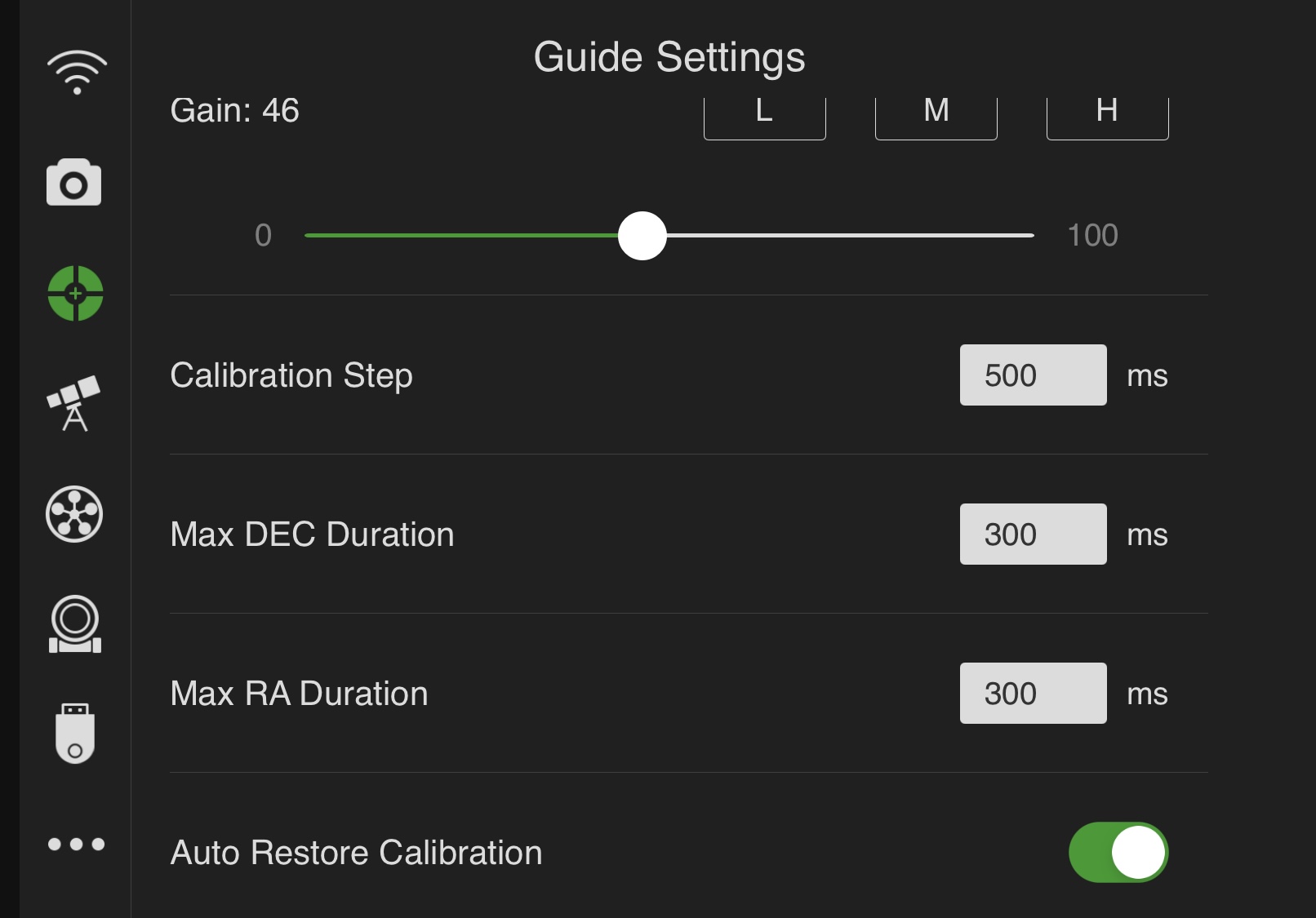Image resolution: width=1316 pixels, height=918 pixels.
Task: Click the Guide Settings title
Action: 669,57
